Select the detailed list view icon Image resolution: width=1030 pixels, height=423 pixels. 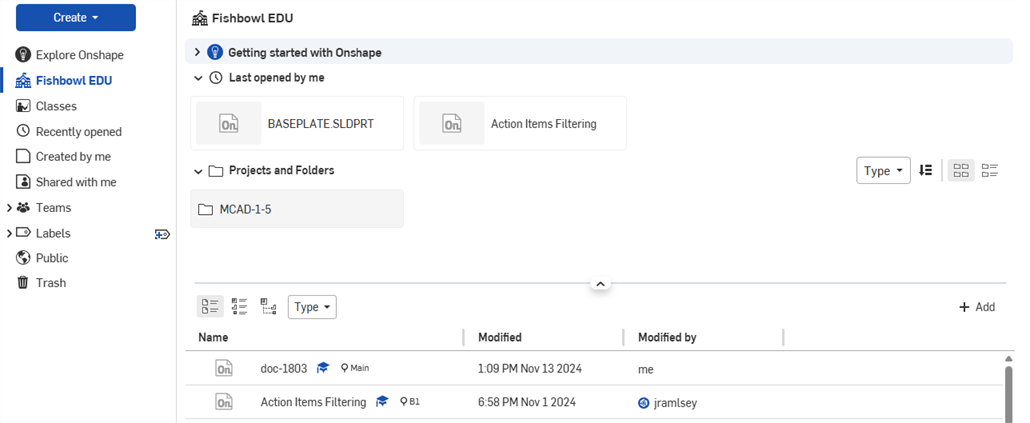pos(240,307)
